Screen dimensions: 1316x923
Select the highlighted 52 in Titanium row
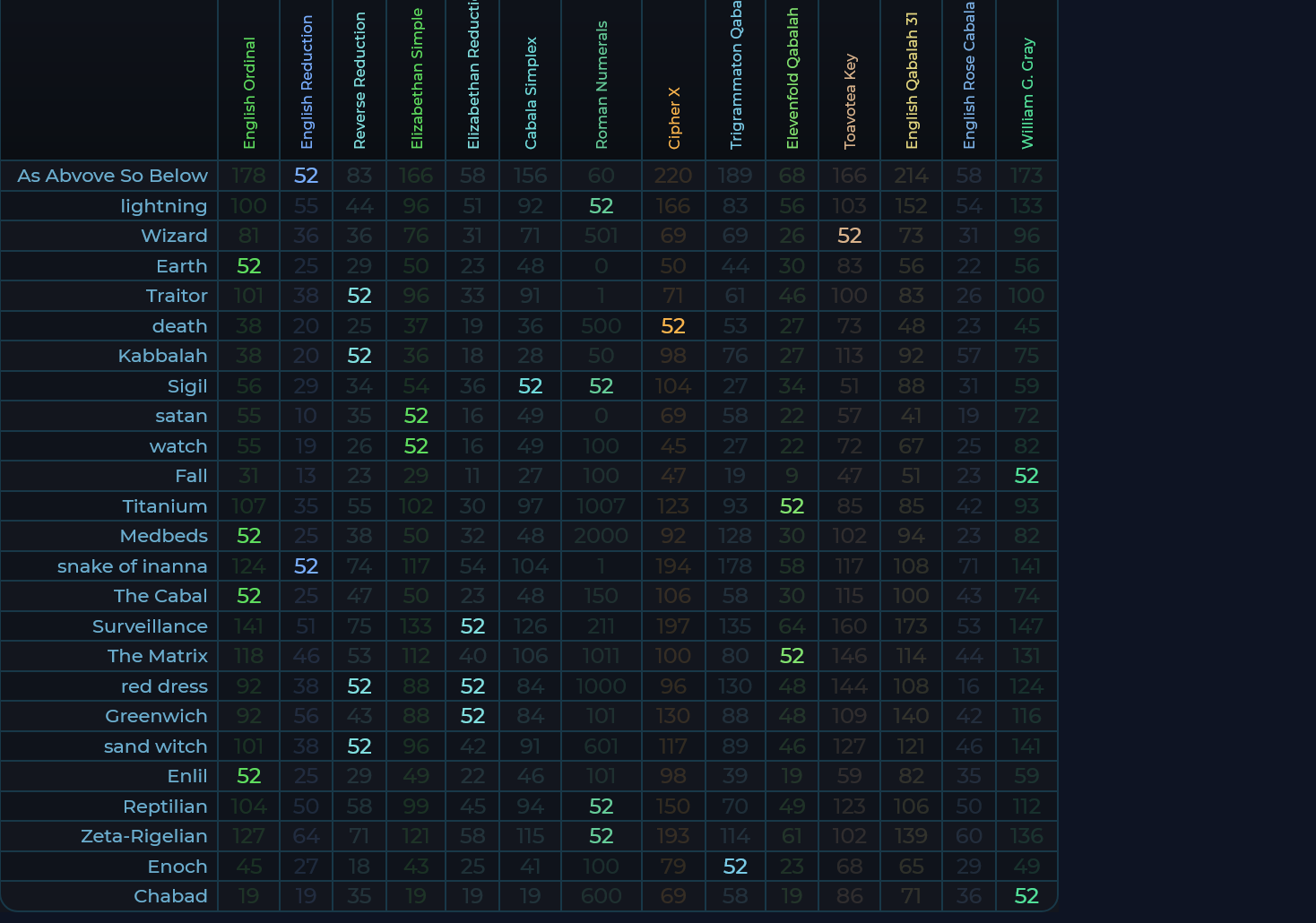click(792, 506)
